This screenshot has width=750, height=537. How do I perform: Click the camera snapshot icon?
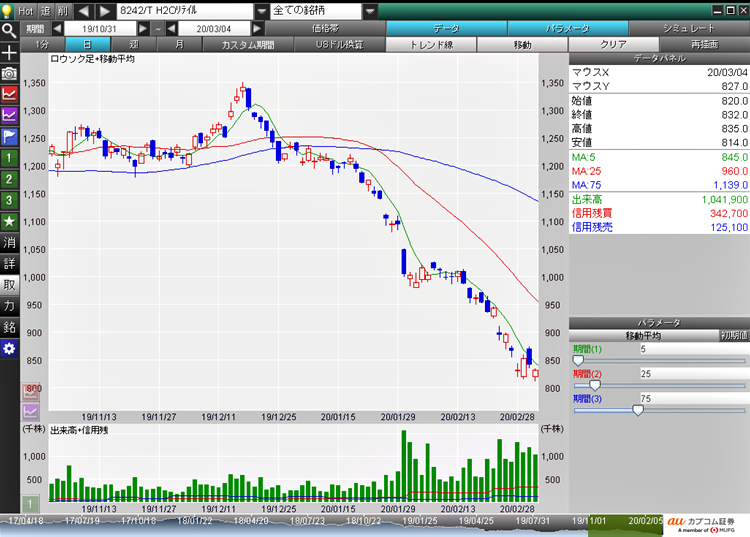[x=9, y=73]
